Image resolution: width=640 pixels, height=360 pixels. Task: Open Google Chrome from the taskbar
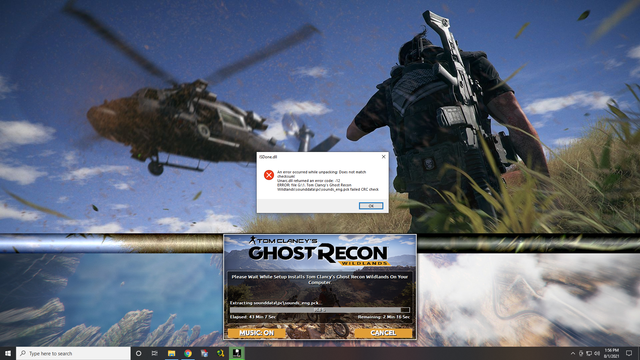(188, 353)
